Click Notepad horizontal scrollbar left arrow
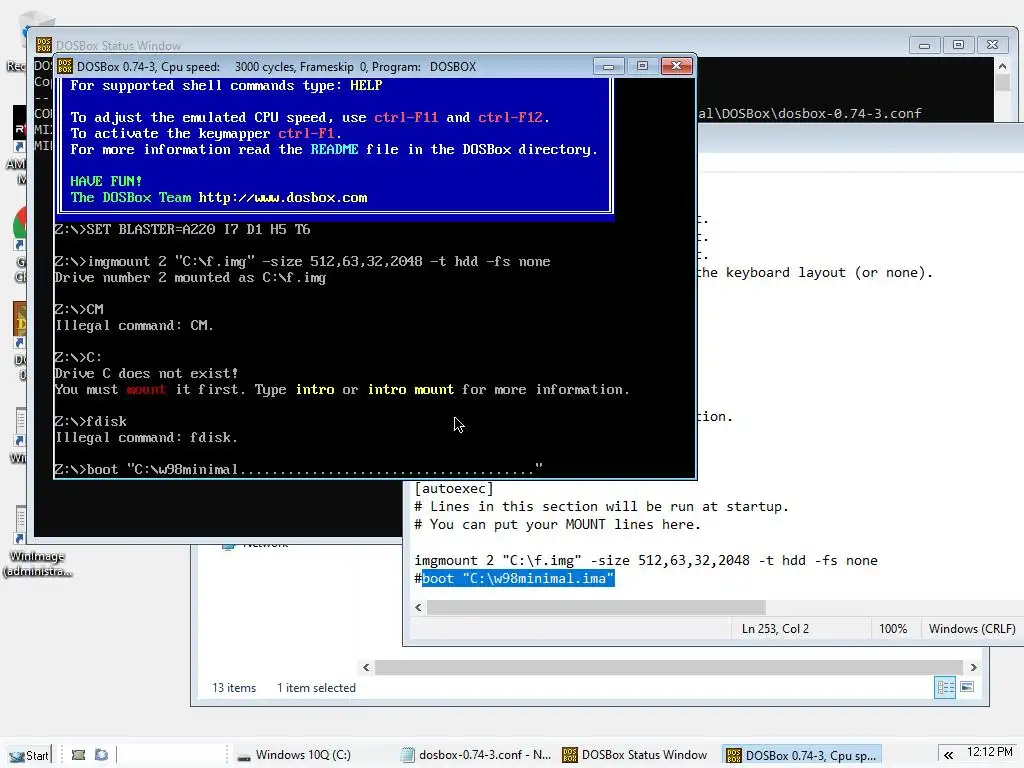 (x=419, y=607)
